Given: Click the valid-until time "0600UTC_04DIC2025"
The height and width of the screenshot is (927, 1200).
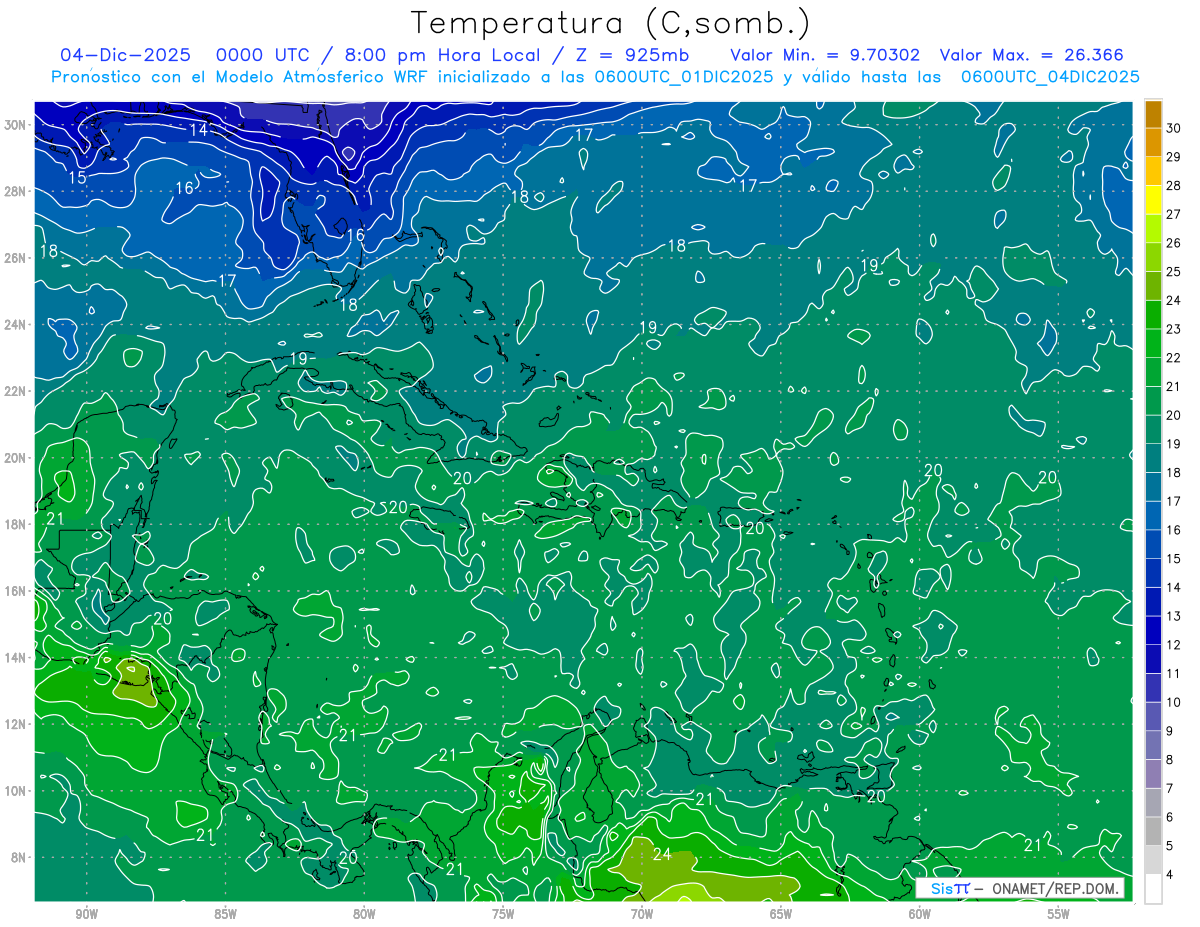Looking at the screenshot, I should (1050, 76).
